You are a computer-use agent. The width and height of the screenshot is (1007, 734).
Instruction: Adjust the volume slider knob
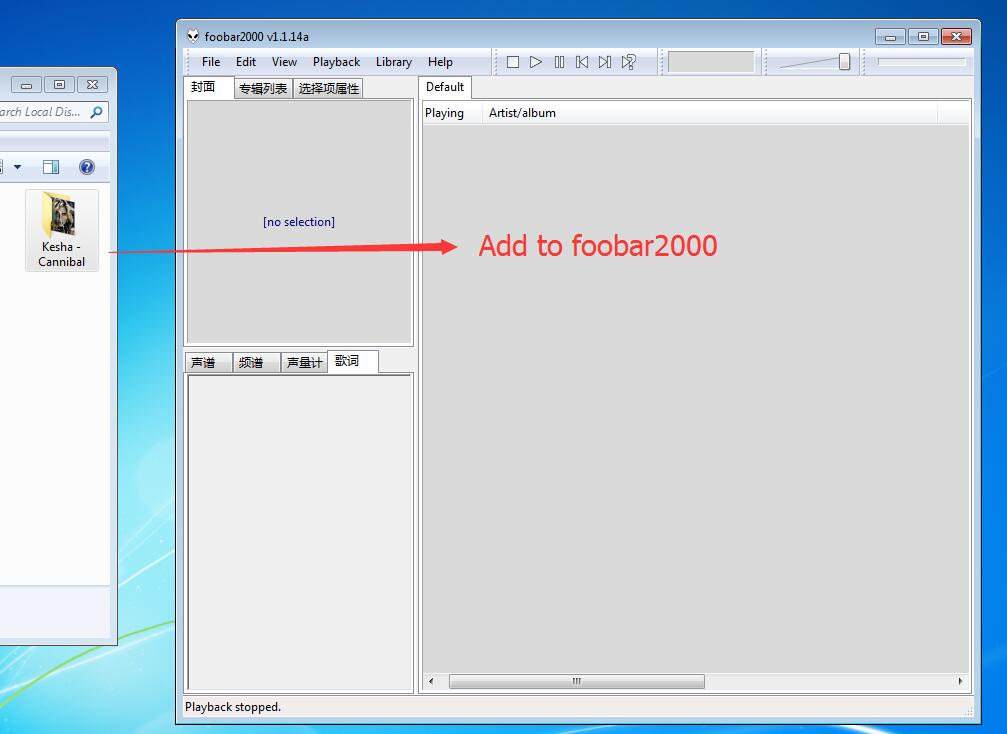pos(845,62)
